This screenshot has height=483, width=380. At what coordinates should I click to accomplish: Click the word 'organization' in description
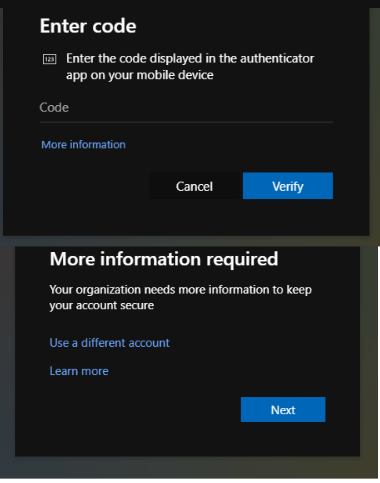pos(108,290)
